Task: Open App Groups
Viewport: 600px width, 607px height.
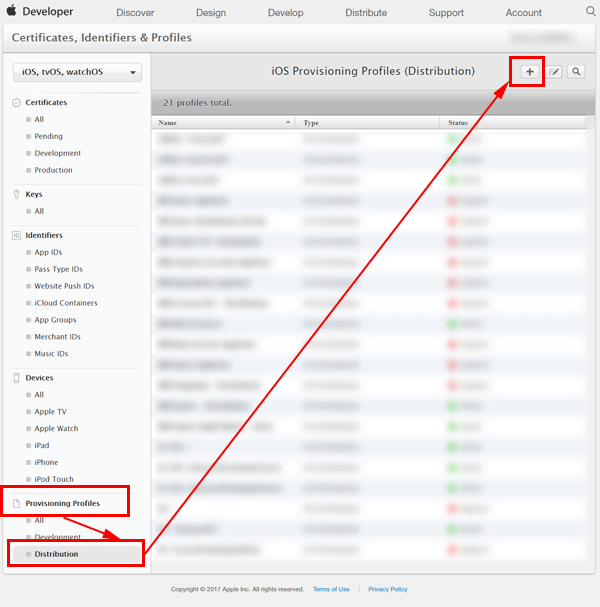Action: 55,320
